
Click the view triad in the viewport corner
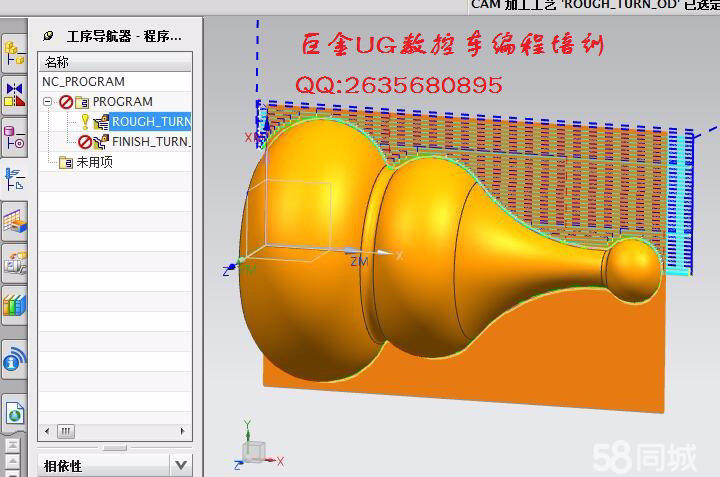click(x=259, y=447)
